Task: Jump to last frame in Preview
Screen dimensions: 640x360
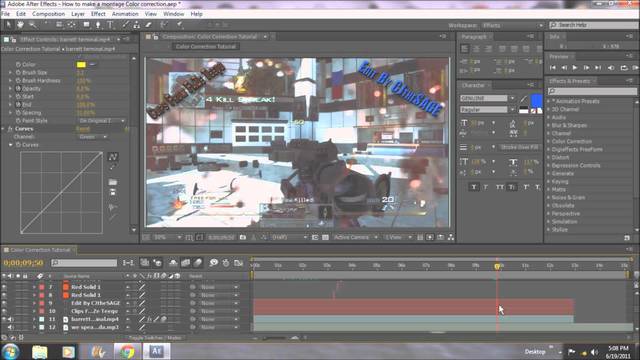Action: (598, 68)
